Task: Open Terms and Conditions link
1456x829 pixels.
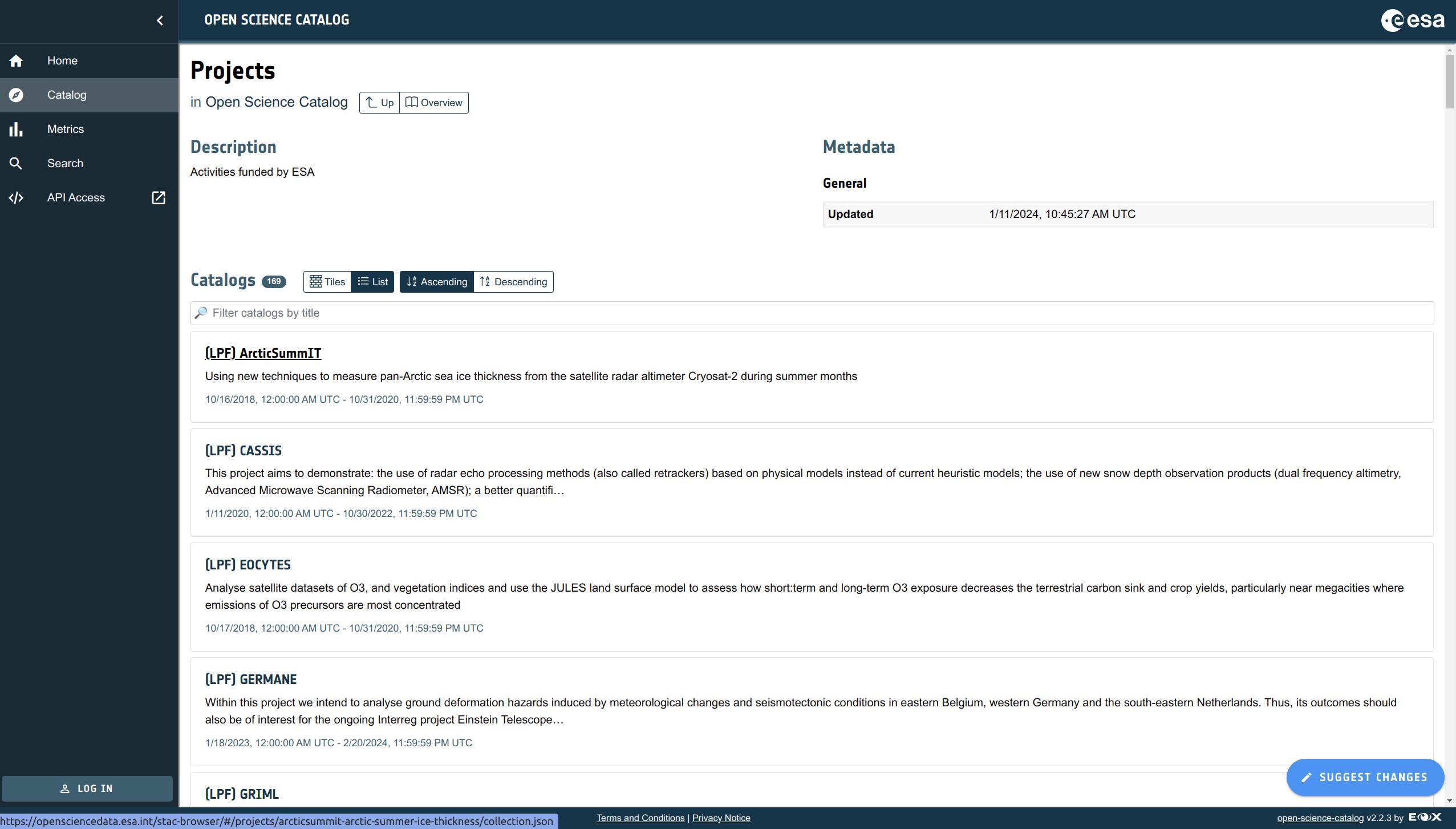Action: [x=640, y=818]
